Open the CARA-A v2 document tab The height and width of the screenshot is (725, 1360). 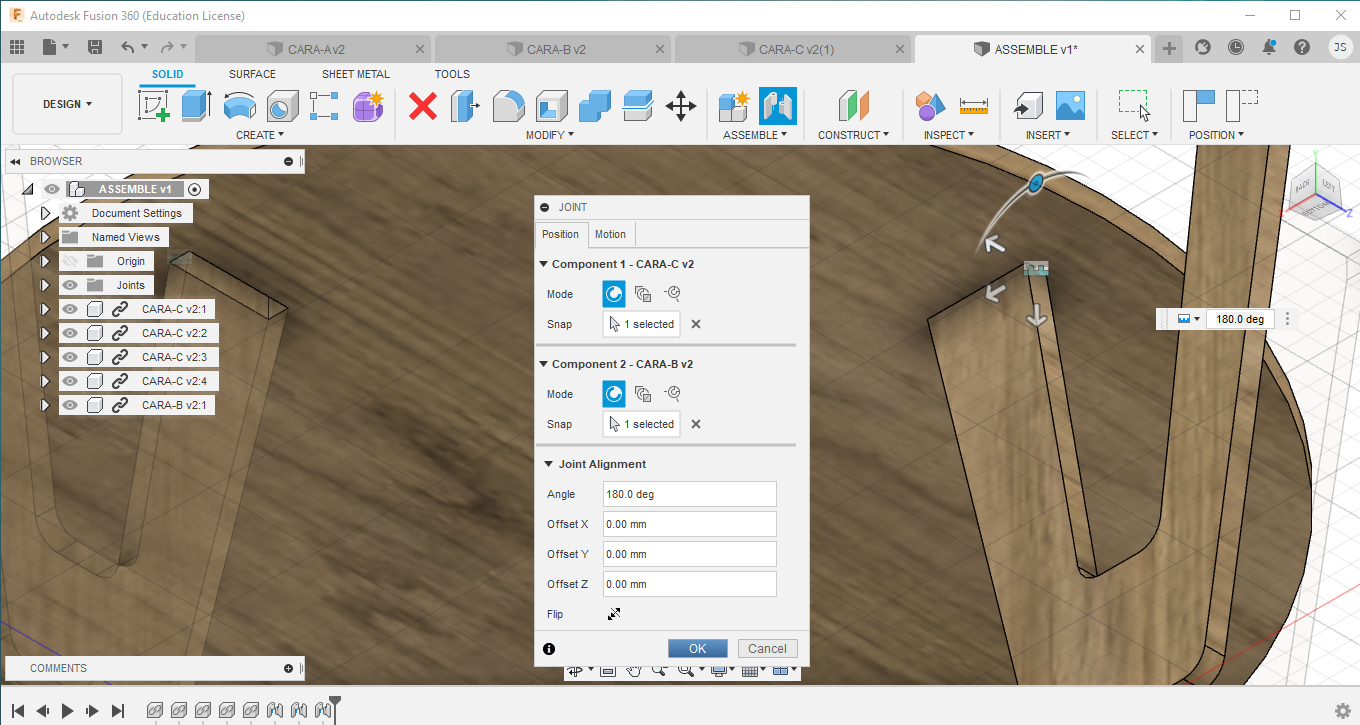coord(314,49)
